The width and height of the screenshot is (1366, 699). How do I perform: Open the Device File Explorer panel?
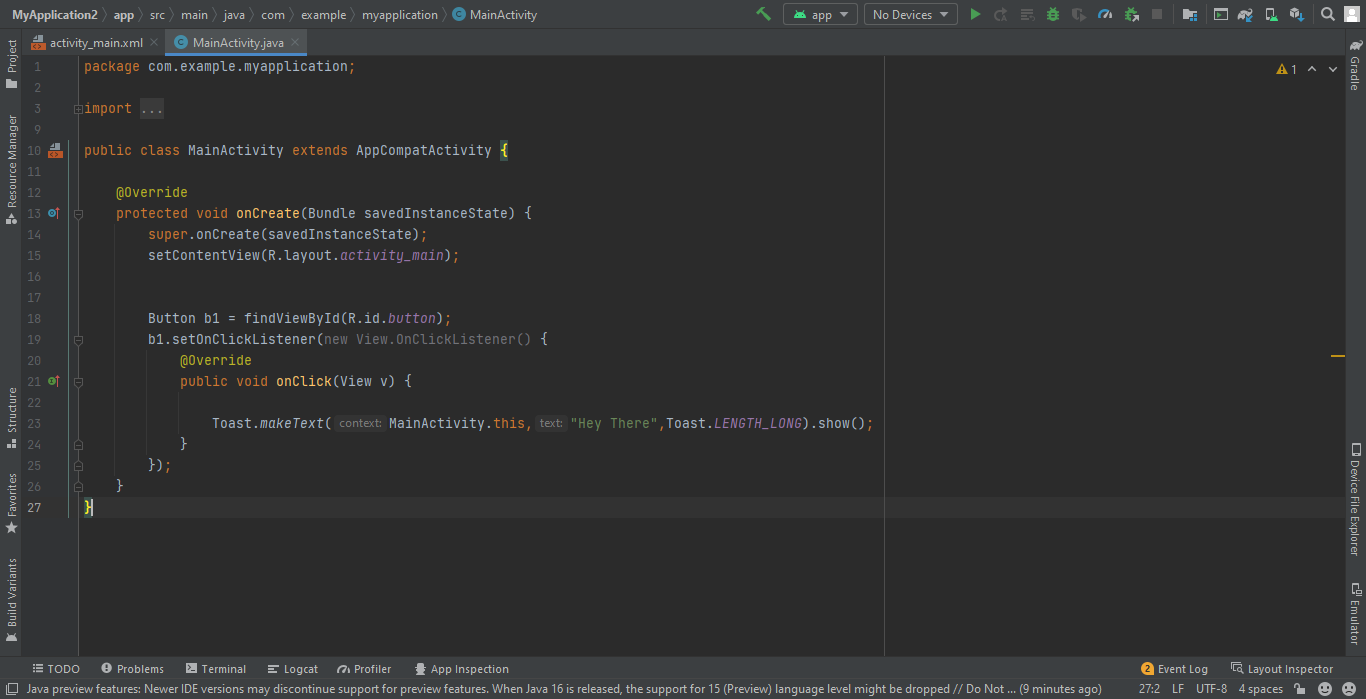coord(1355,499)
